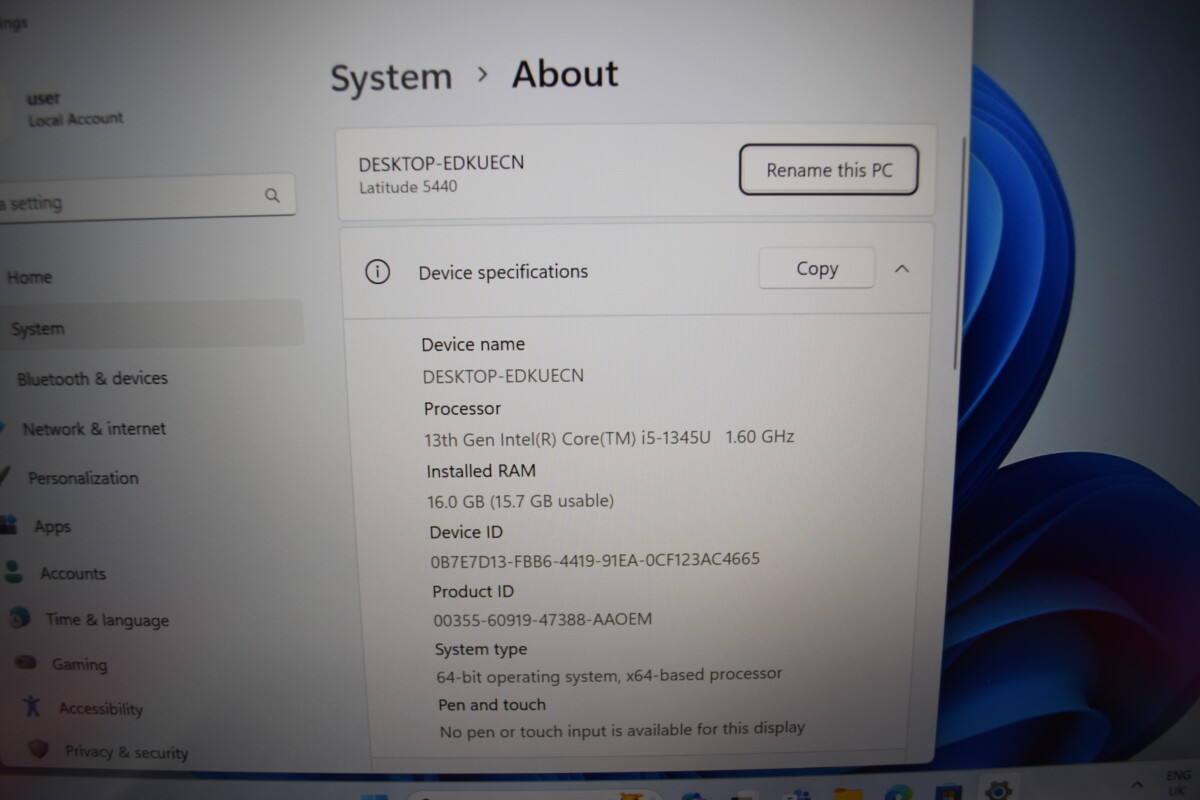The width and height of the screenshot is (1200, 800).
Task: Open Bluetooth & devices settings
Action: point(92,378)
